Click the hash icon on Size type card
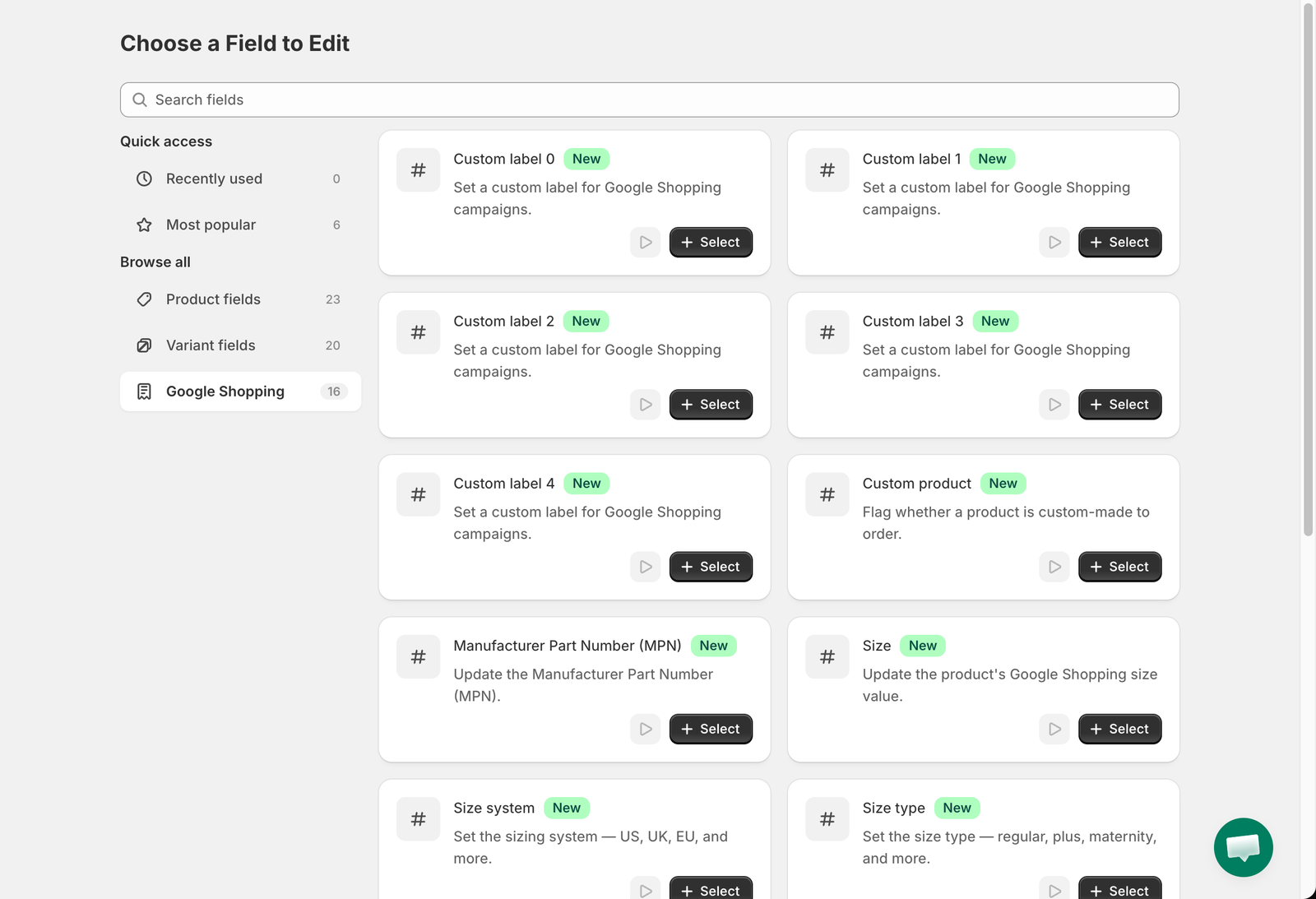The height and width of the screenshot is (899, 1316). click(827, 819)
